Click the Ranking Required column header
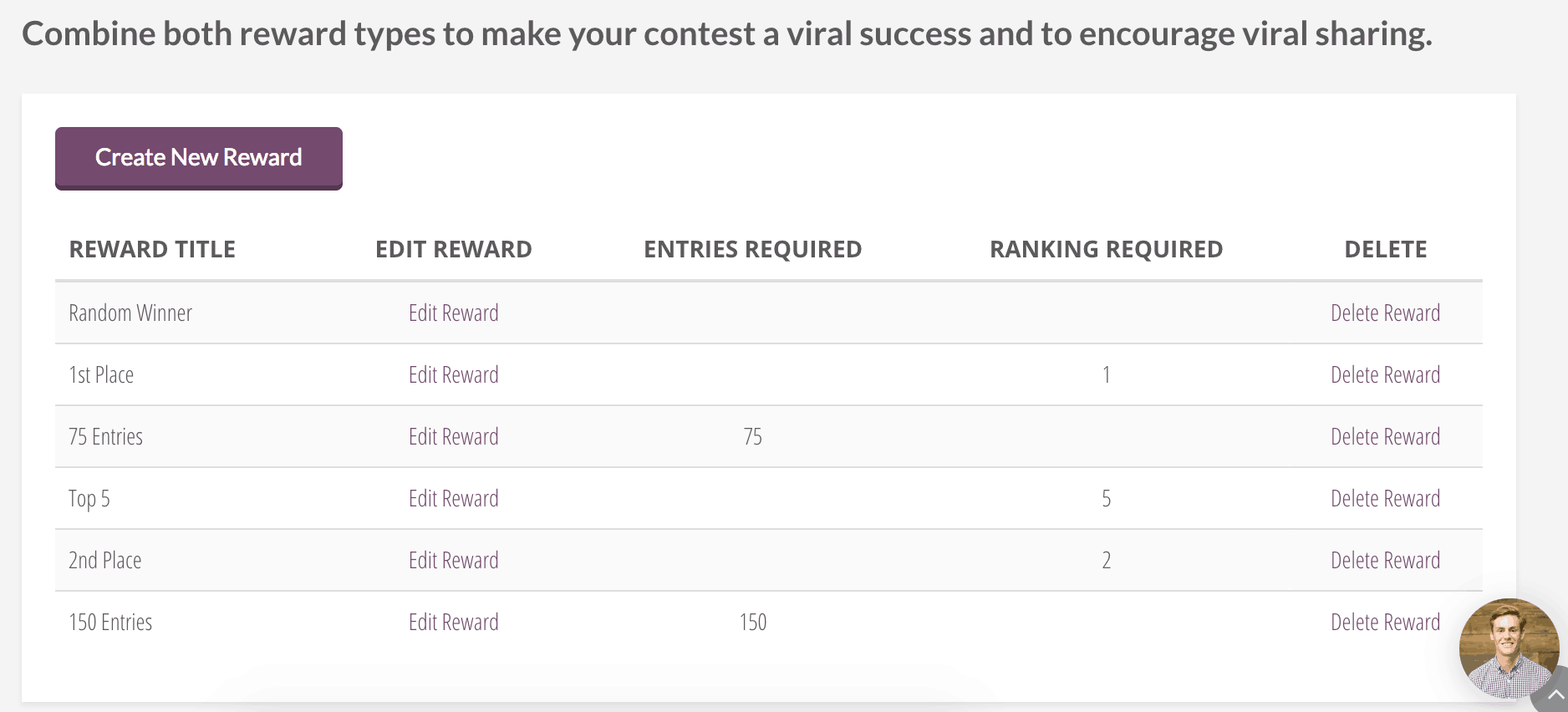 pos(1106,250)
